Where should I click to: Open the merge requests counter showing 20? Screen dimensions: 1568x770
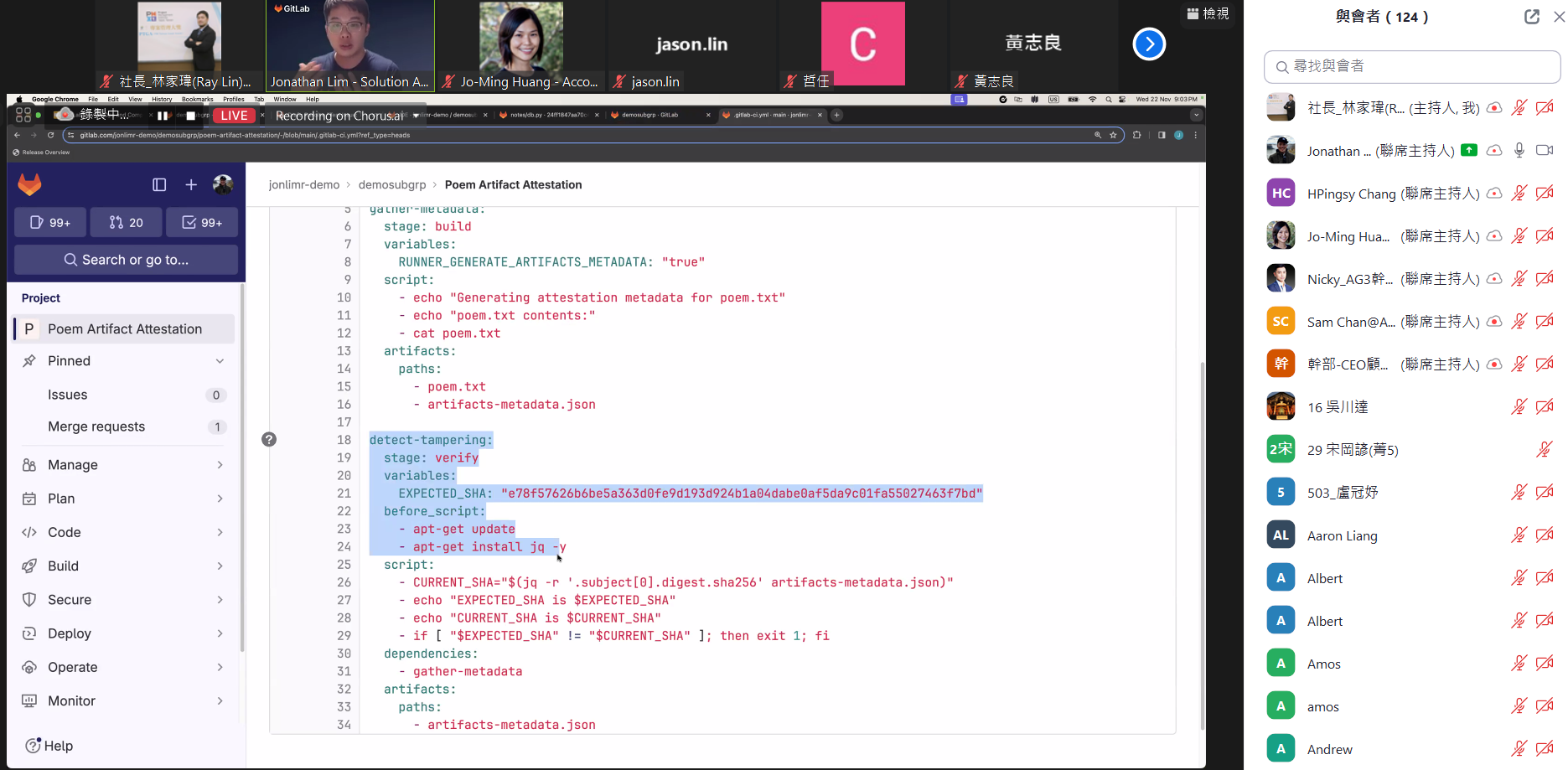[127, 222]
